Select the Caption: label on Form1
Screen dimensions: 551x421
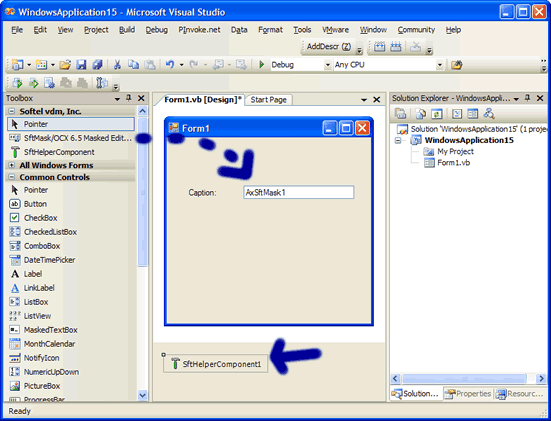point(202,193)
